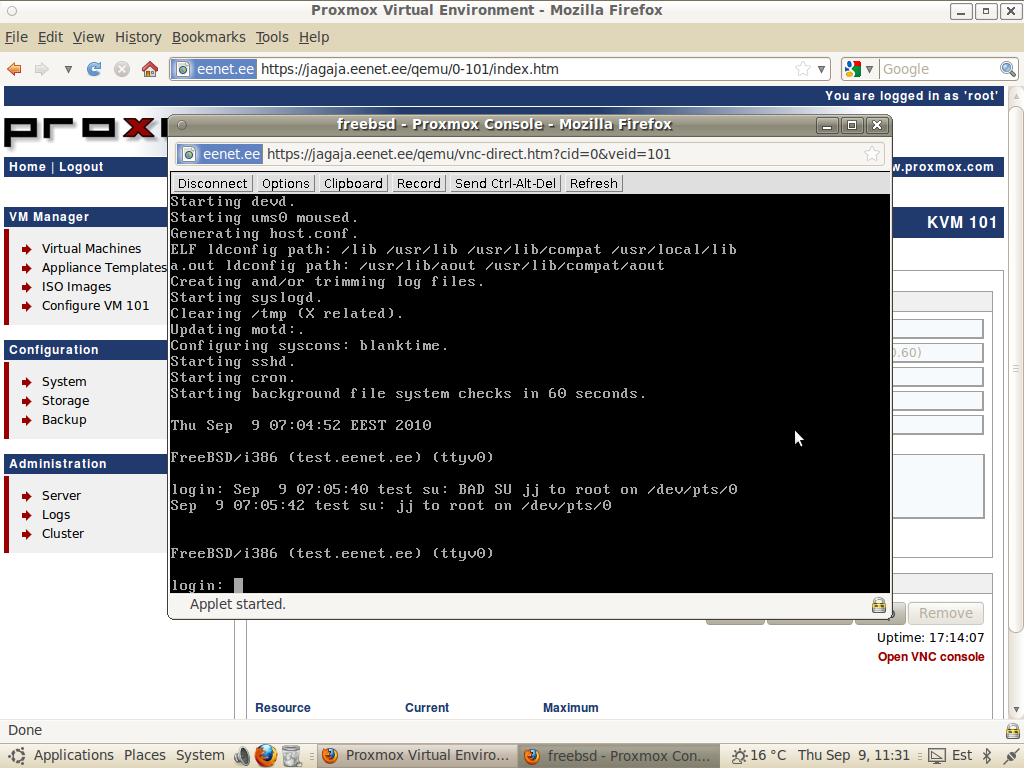Open the Google search engine selector dropdown
The width and height of the screenshot is (1024, 768).
tap(858, 69)
